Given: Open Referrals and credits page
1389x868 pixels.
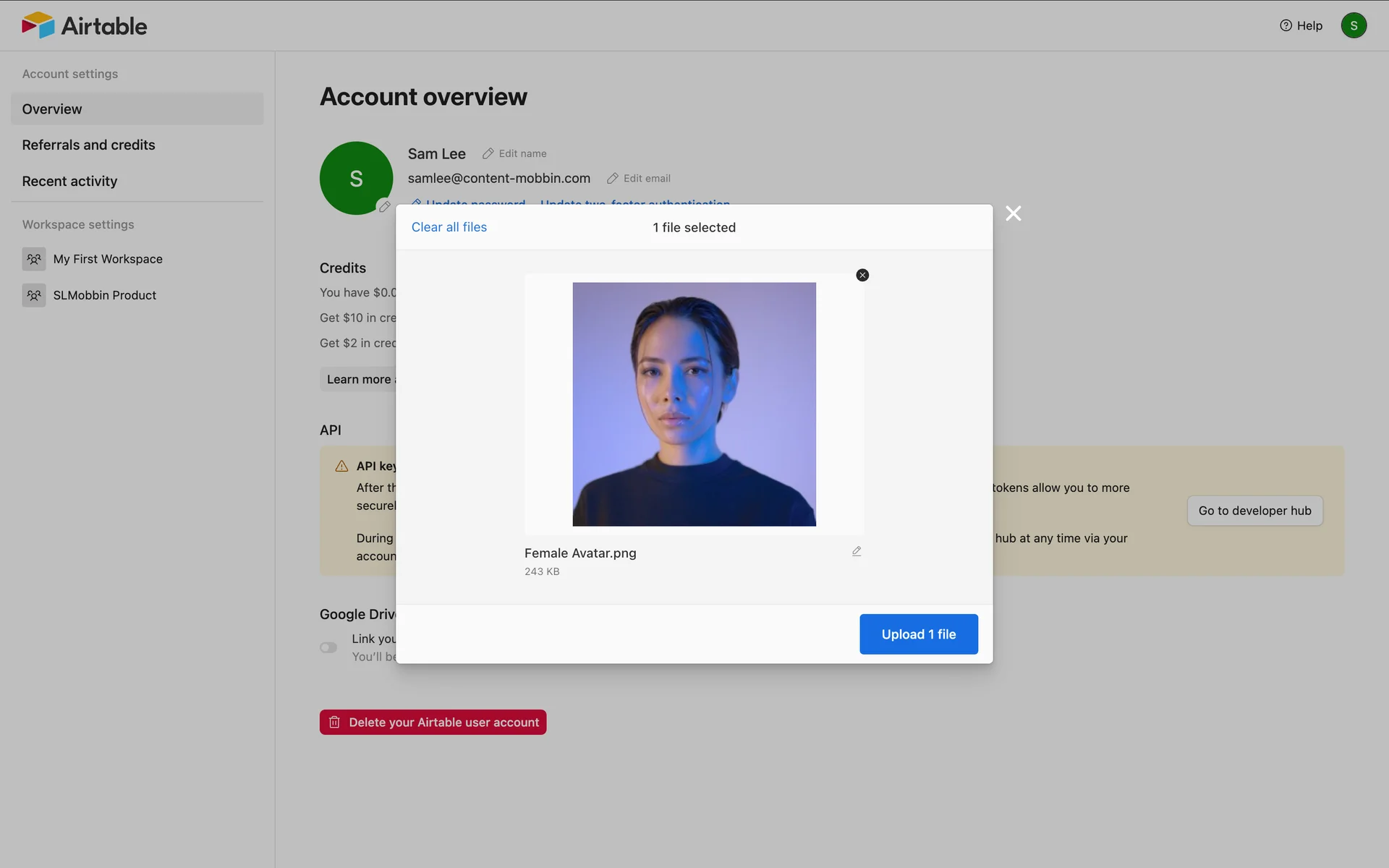Looking at the screenshot, I should click(88, 145).
